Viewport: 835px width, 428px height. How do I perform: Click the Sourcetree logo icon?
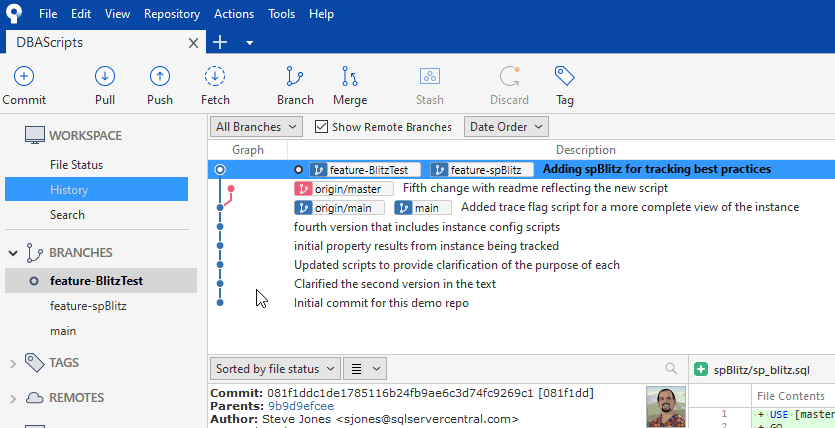point(14,13)
